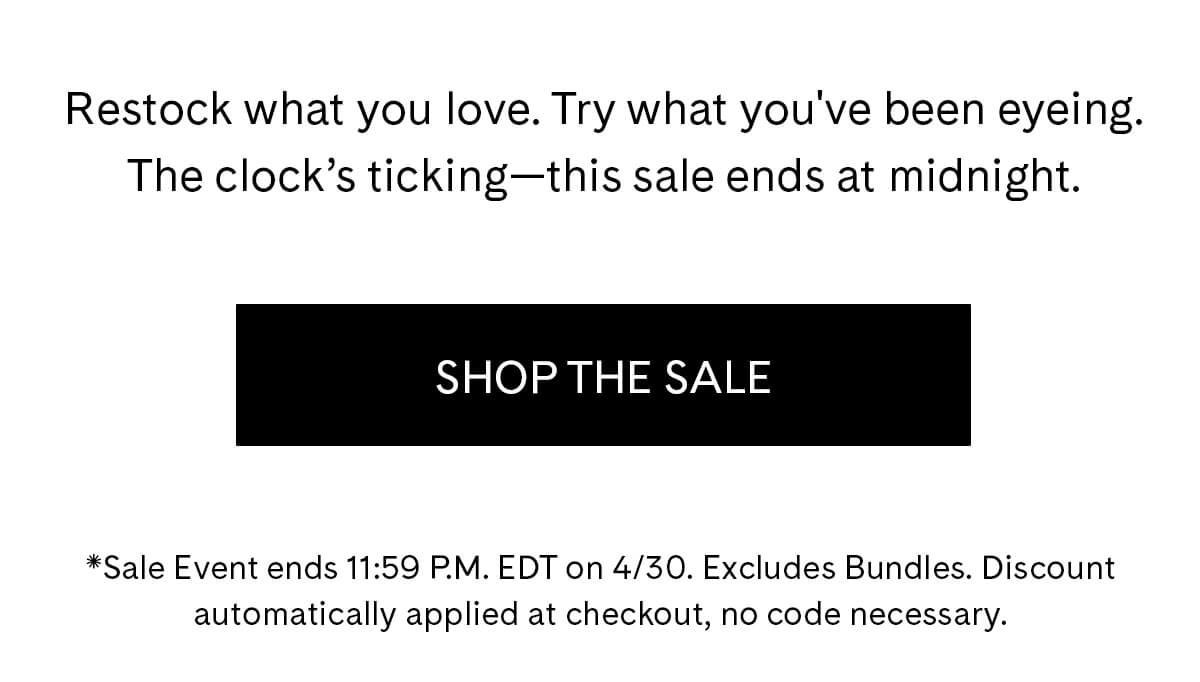Image resolution: width=1200 pixels, height=682 pixels.
Task: Click the "Restock what you love." sentence
Action: click(x=308, y=109)
